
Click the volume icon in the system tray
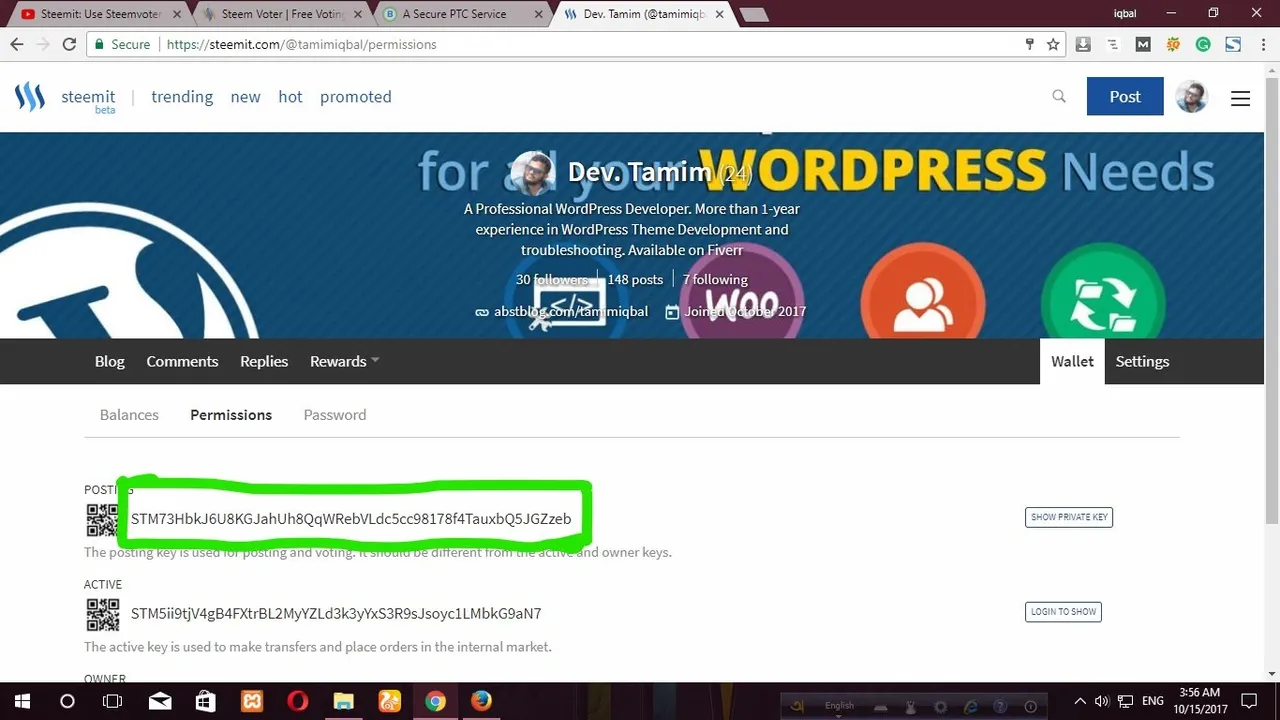(1102, 701)
